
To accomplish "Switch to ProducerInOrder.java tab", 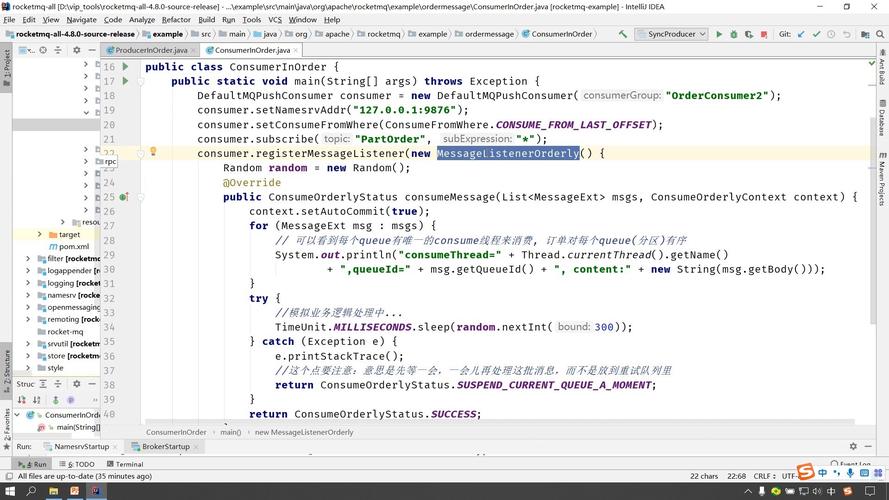I will point(151,50).
